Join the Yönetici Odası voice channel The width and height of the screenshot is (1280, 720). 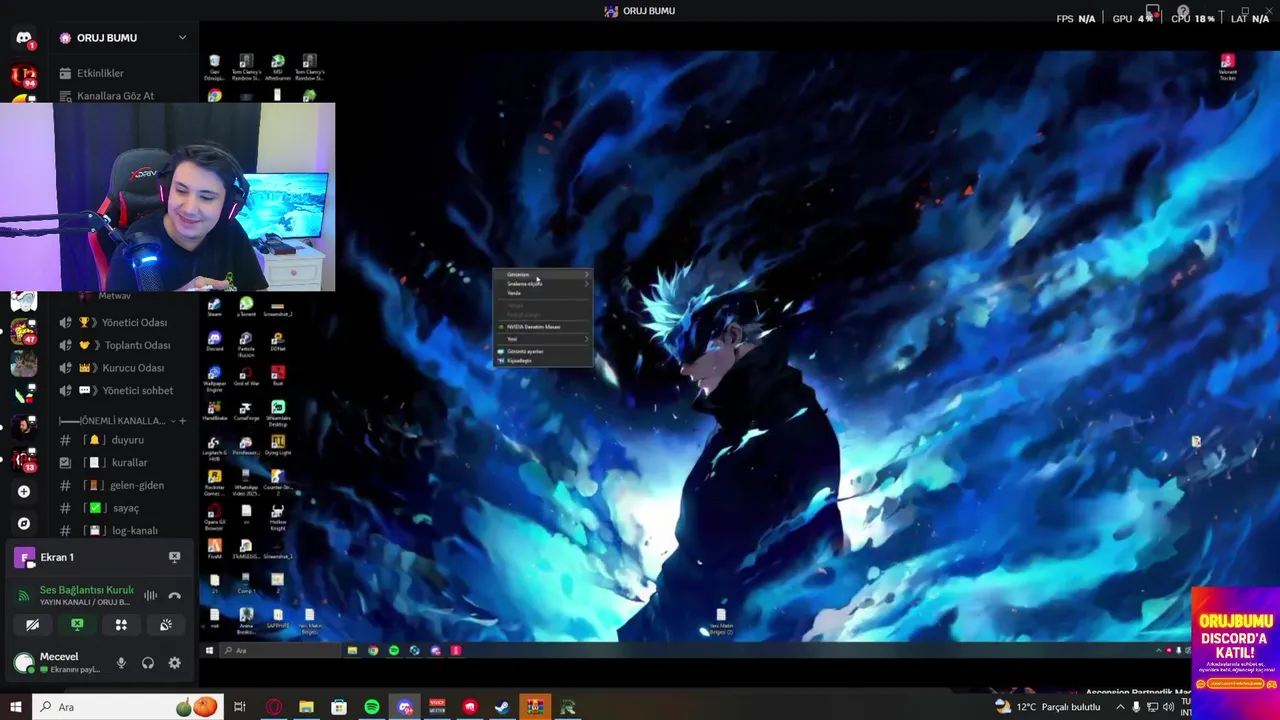pyautogui.click(x=123, y=322)
